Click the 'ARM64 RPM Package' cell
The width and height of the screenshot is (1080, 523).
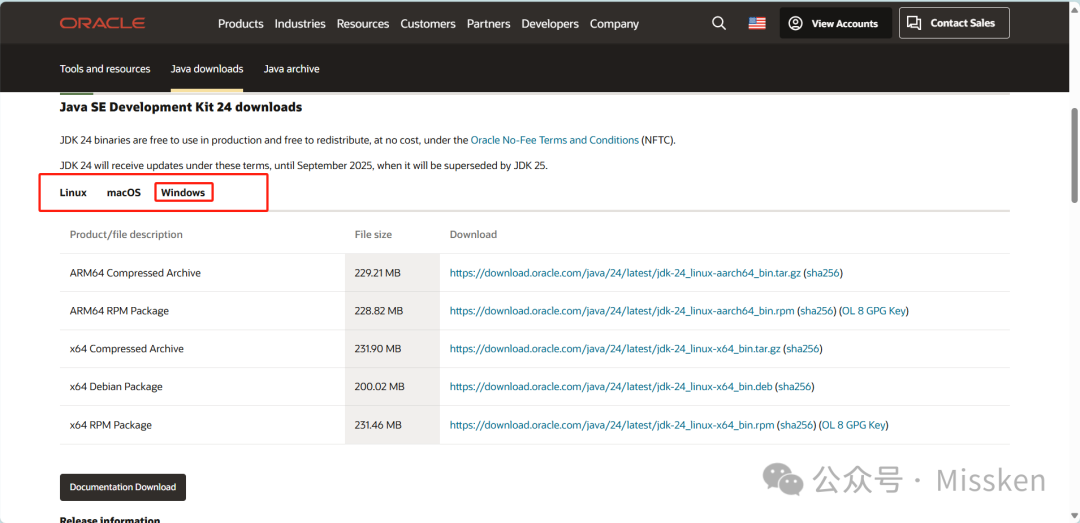tap(119, 311)
